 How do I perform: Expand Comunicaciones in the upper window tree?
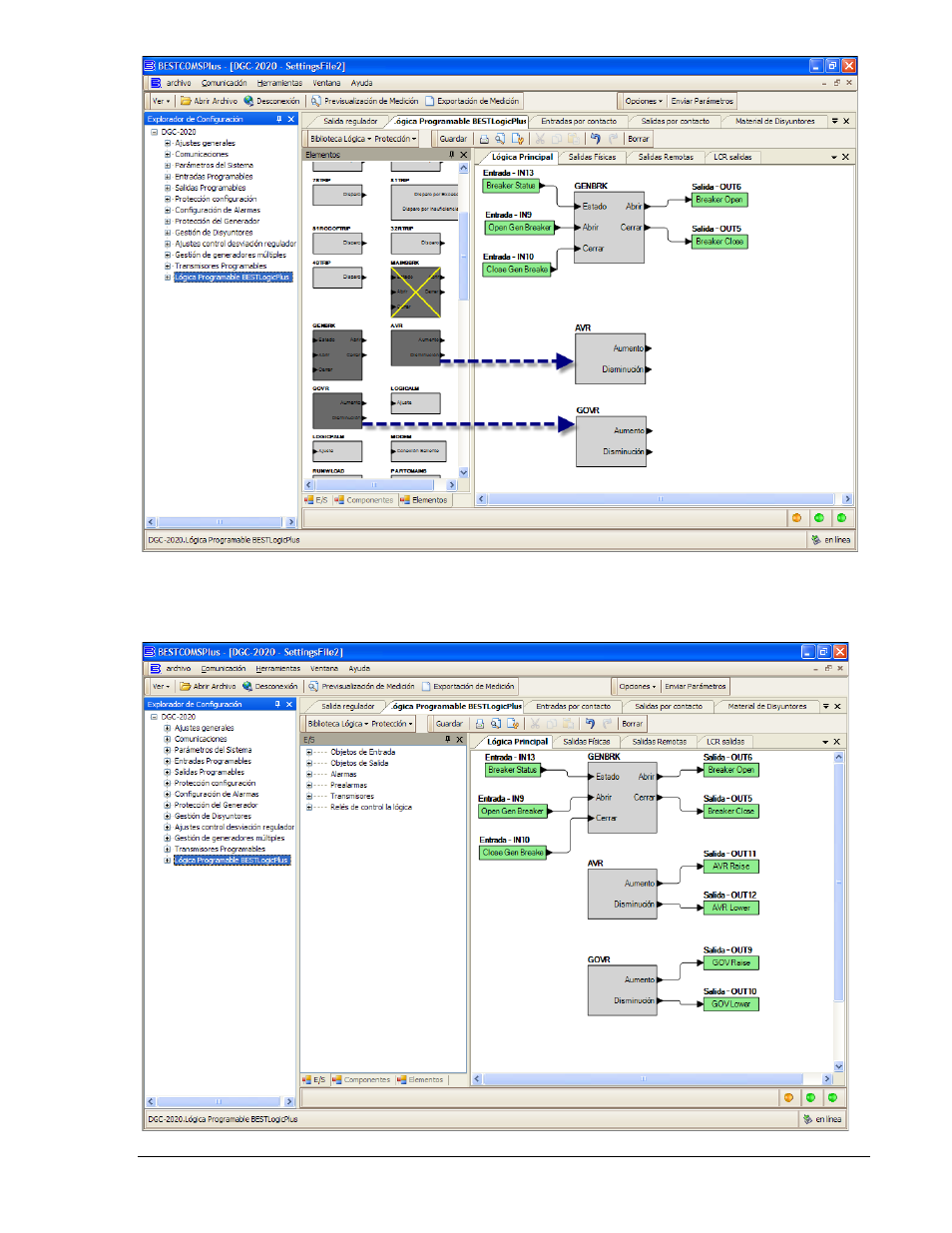[168, 154]
